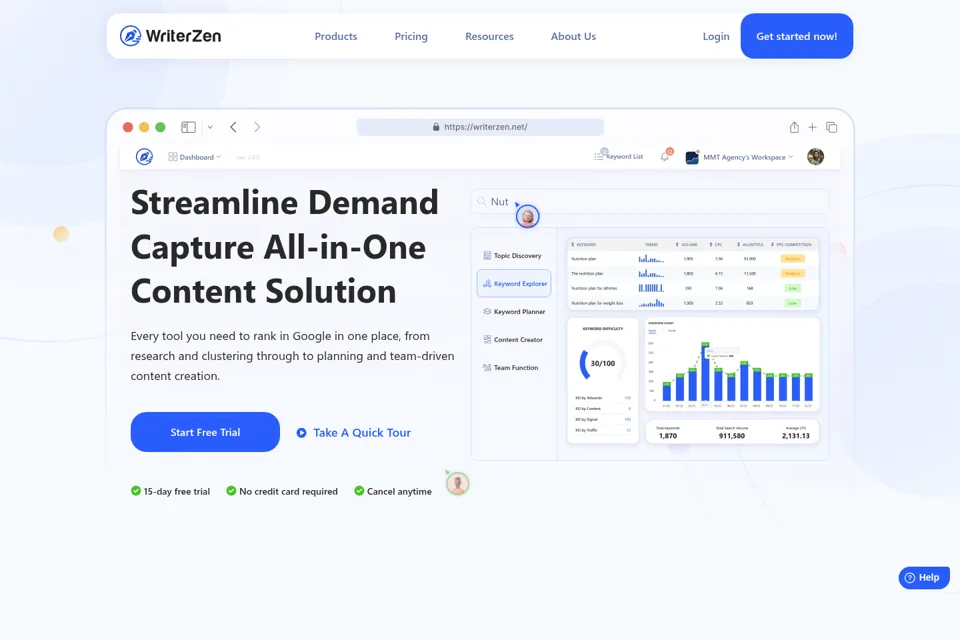Click the search magnifier icon

[482, 201]
